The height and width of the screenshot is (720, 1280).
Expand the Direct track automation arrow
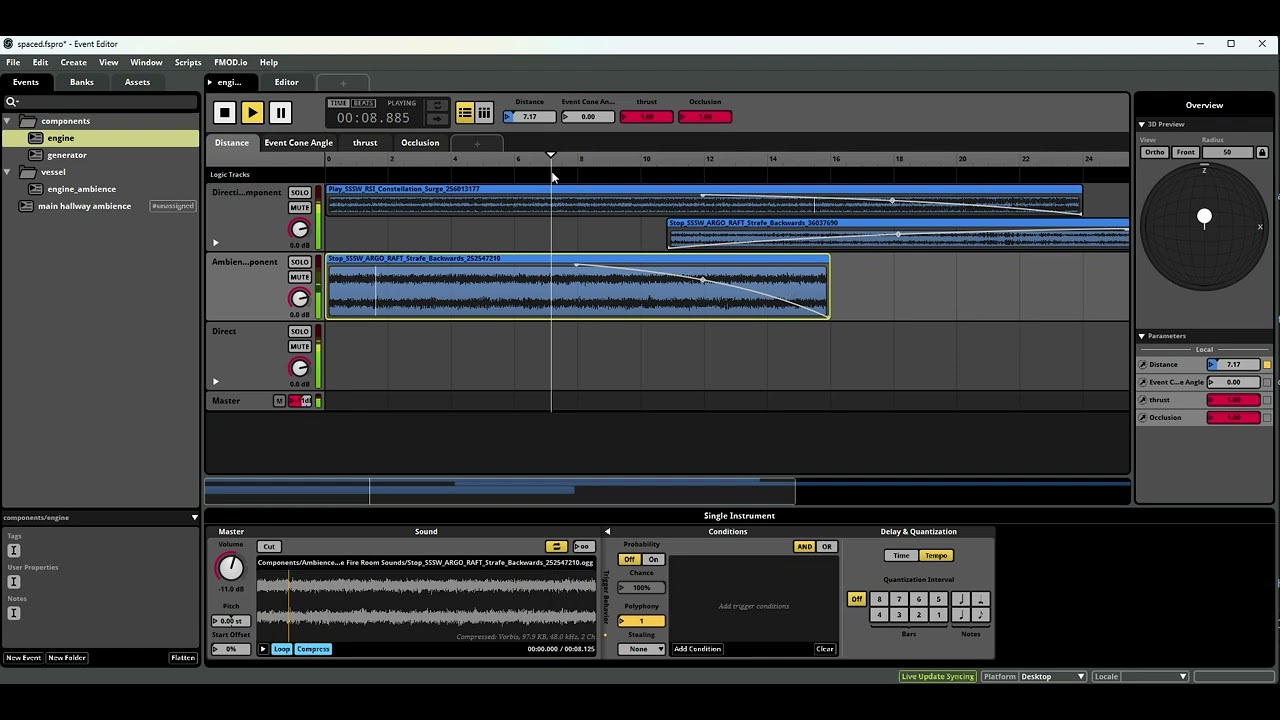click(x=215, y=381)
